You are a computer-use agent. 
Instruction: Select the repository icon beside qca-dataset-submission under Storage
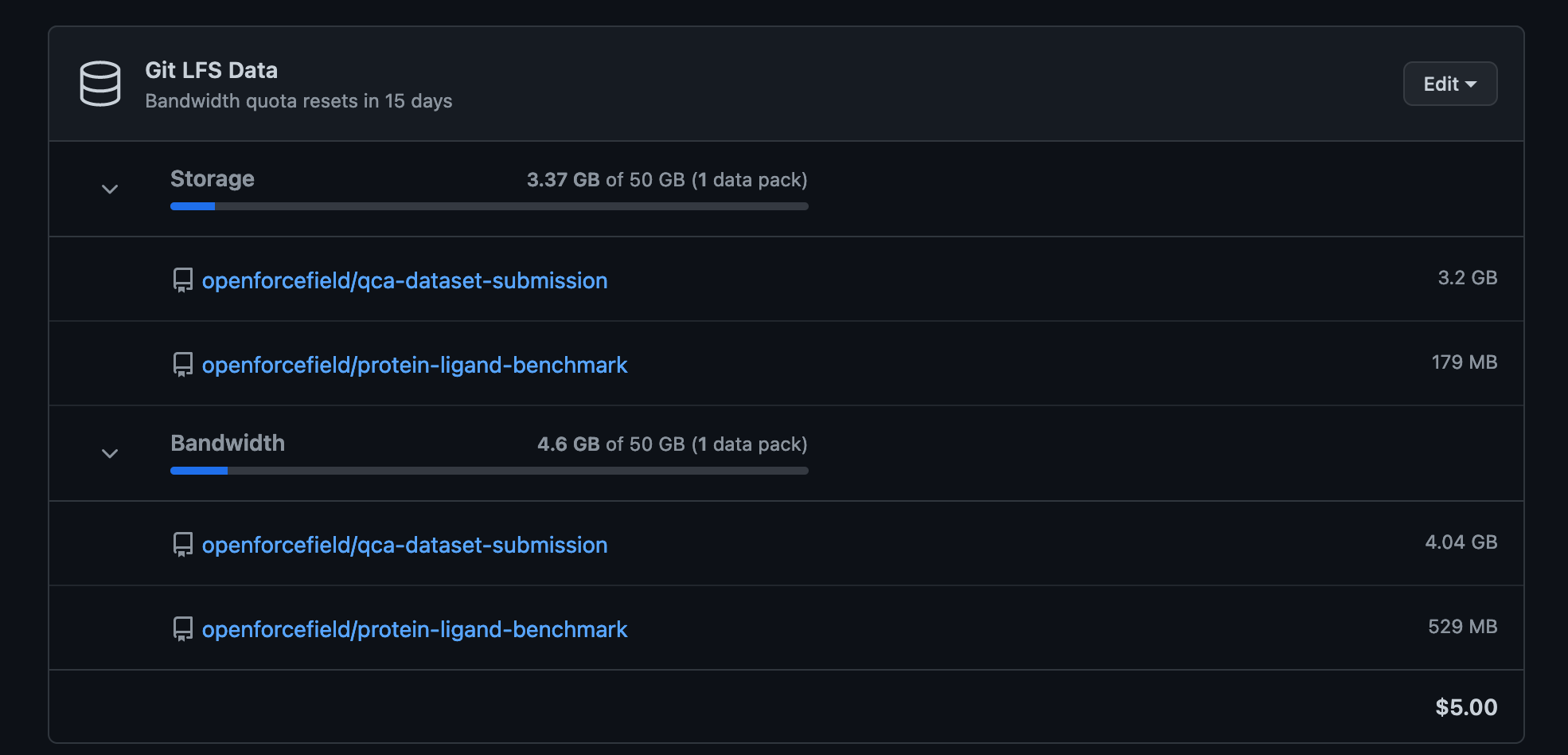click(x=184, y=280)
